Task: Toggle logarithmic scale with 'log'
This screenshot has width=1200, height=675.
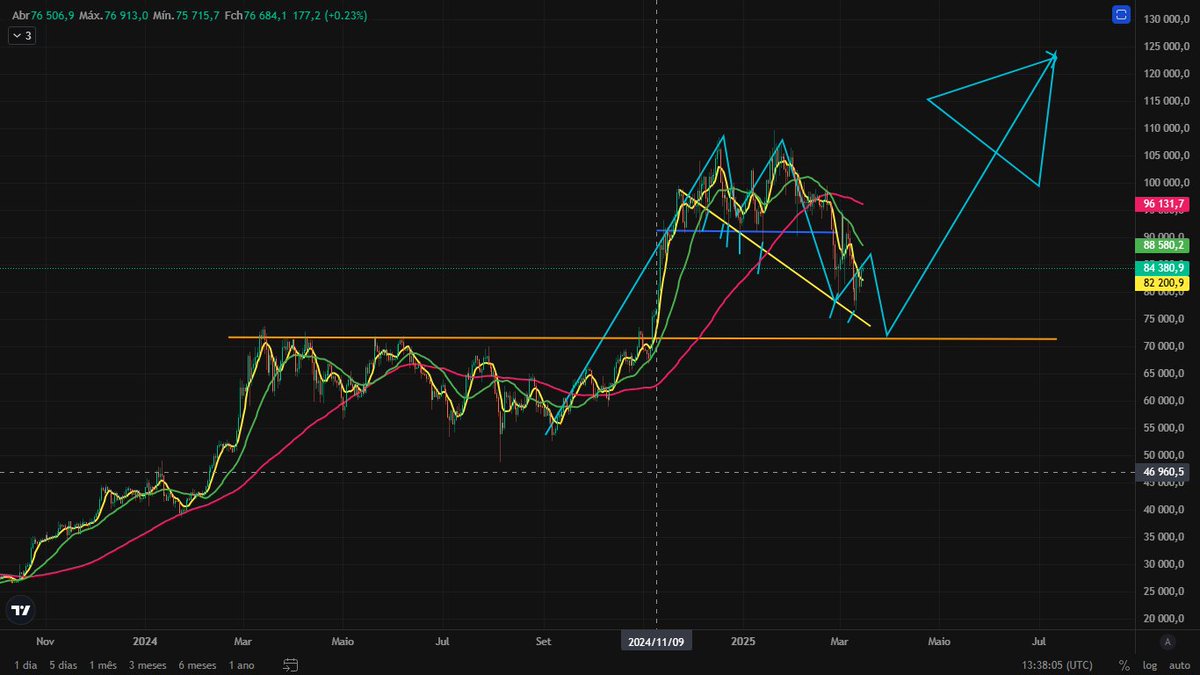Action: click(x=1149, y=663)
